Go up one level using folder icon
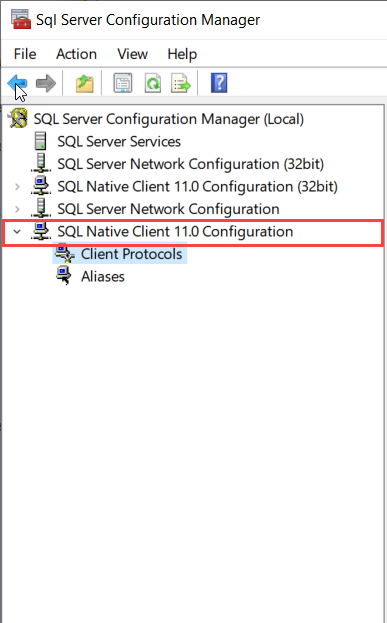Viewport: 387px width, 623px height. (85, 83)
